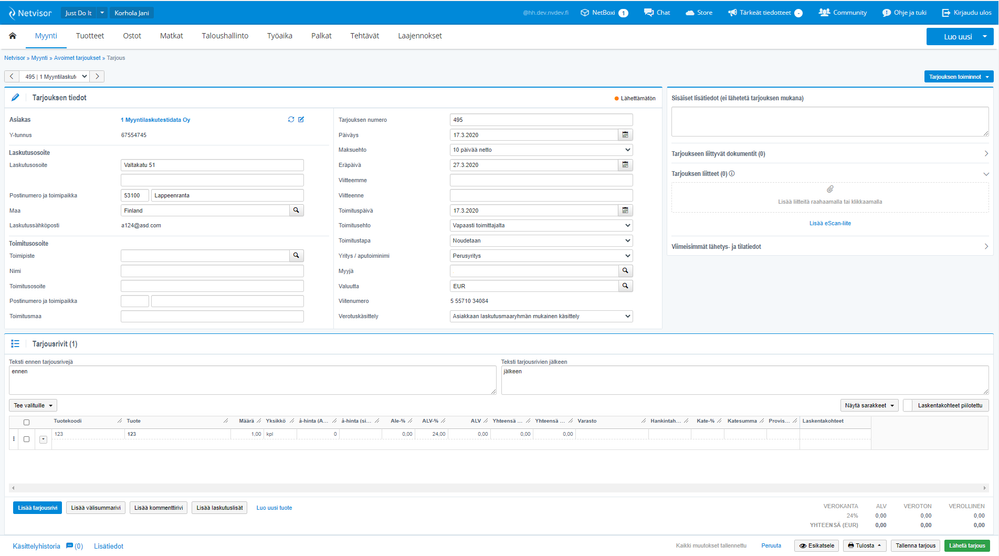999x556 pixels.
Task: Expand Viimeisimmät lähetys- ja tilatiedot section
Action: click(830, 246)
